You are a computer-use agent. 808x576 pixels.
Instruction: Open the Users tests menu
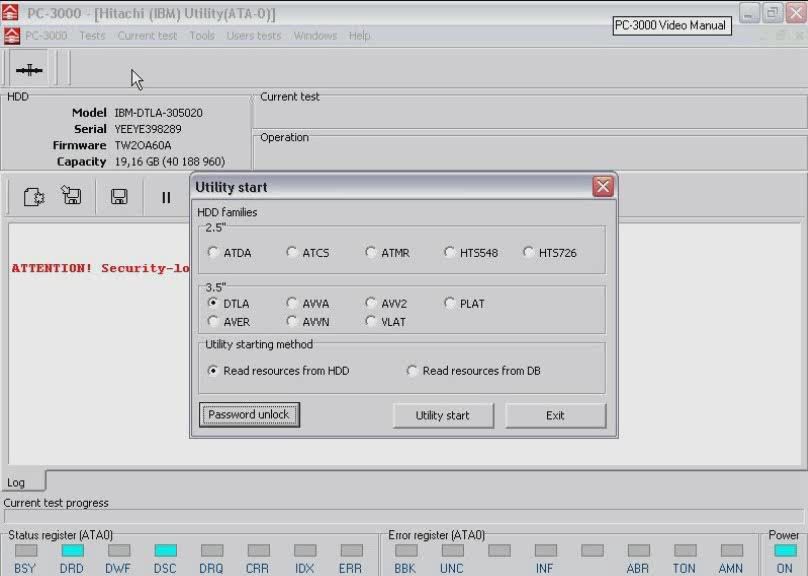point(254,36)
